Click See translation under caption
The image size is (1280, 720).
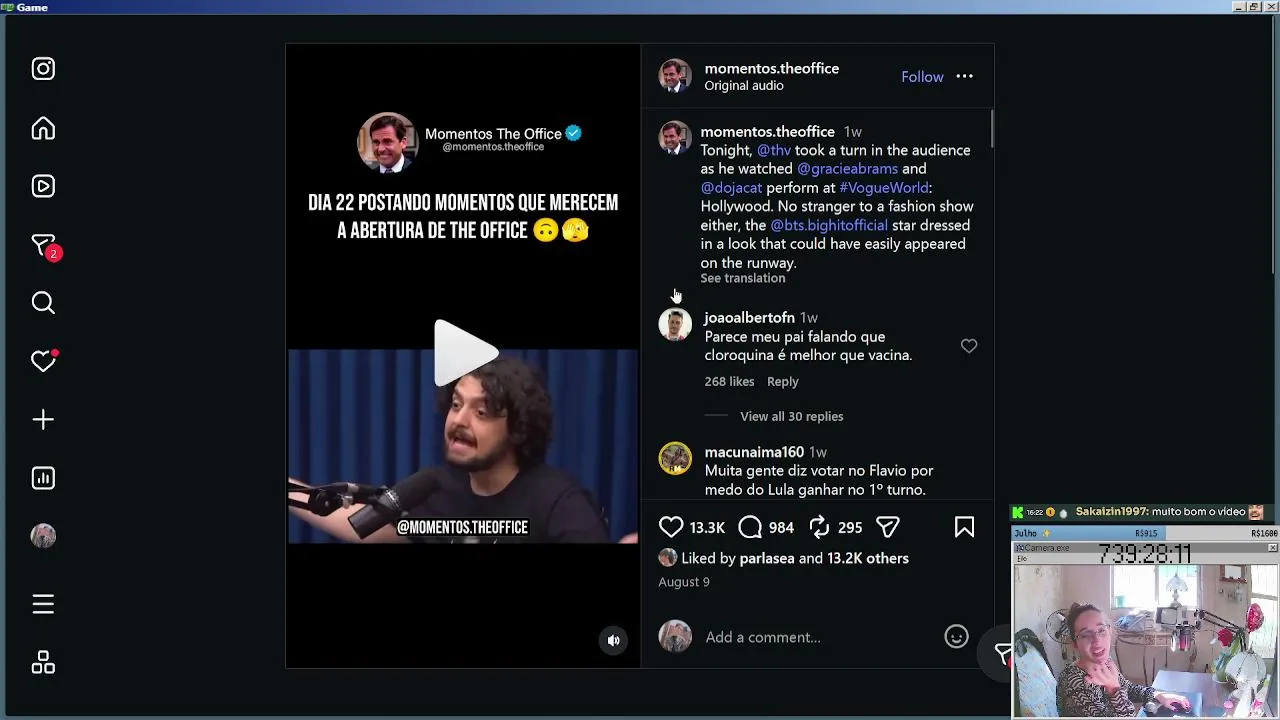coord(743,279)
